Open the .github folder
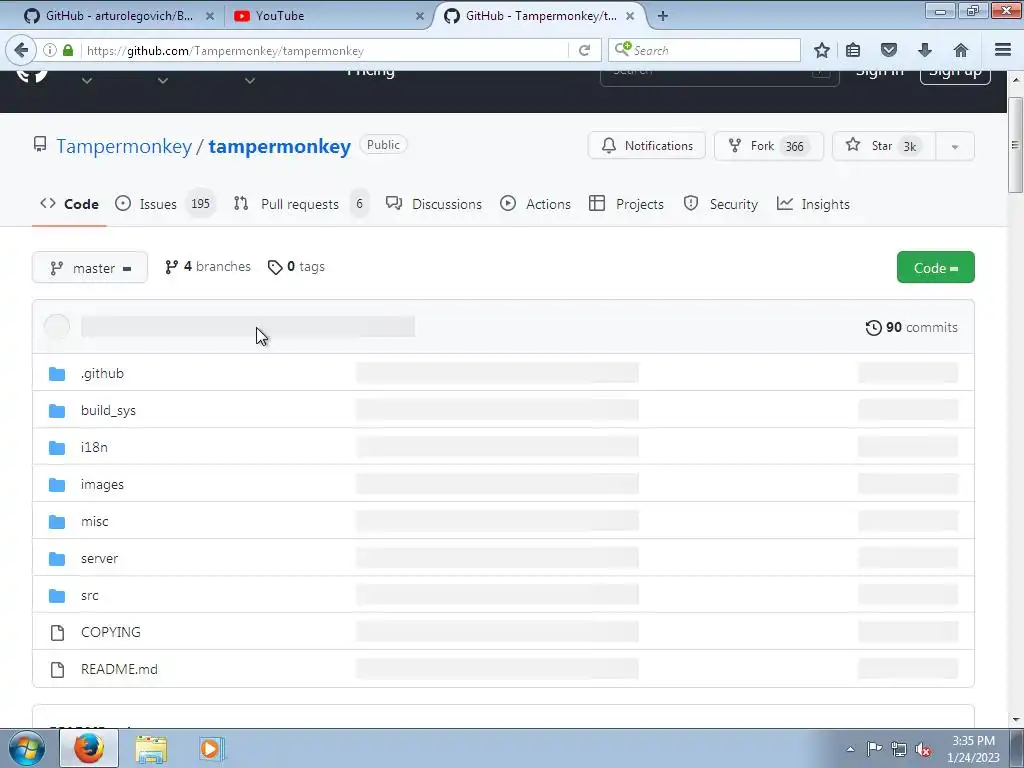This screenshot has width=1024, height=768. (x=102, y=374)
